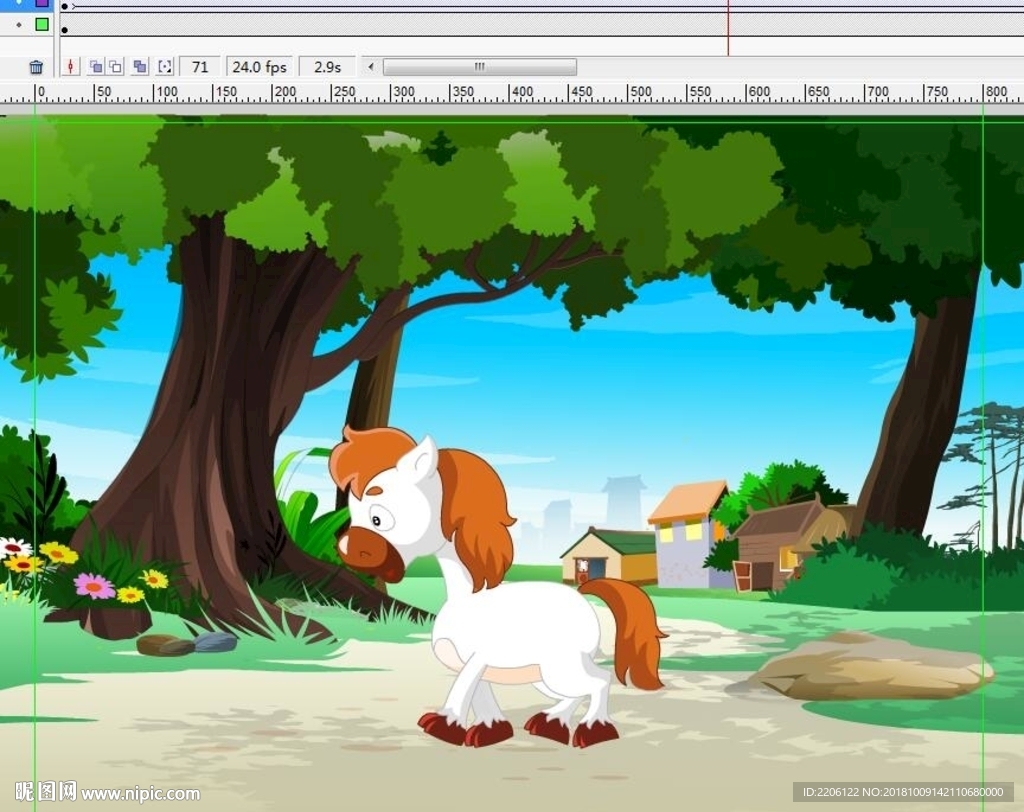Click the timeline scrollbar left arrow
The width and height of the screenshot is (1024, 812).
point(371,67)
